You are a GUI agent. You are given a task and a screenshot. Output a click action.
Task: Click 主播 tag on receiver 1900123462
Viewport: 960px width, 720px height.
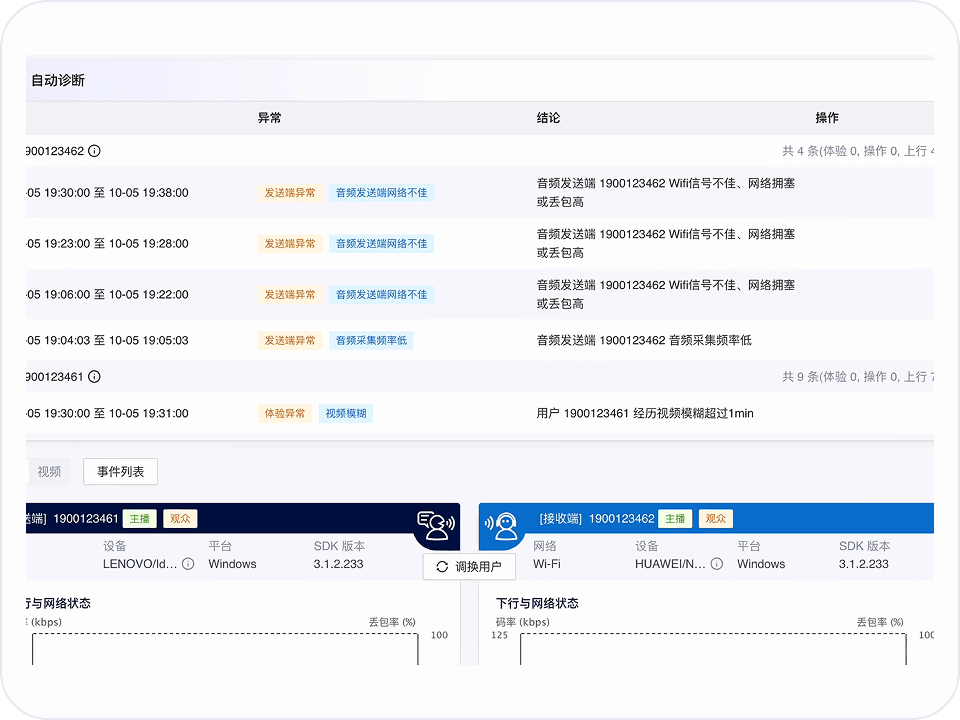click(675, 519)
